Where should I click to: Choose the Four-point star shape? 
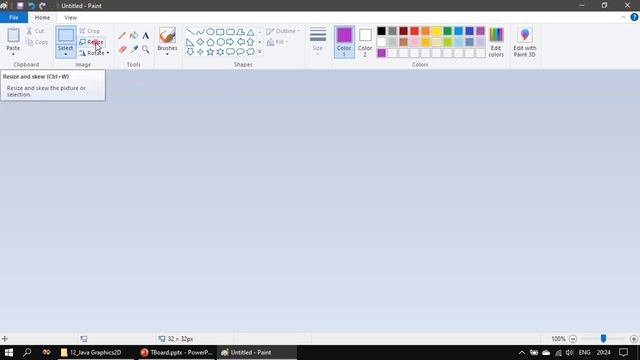click(200, 52)
